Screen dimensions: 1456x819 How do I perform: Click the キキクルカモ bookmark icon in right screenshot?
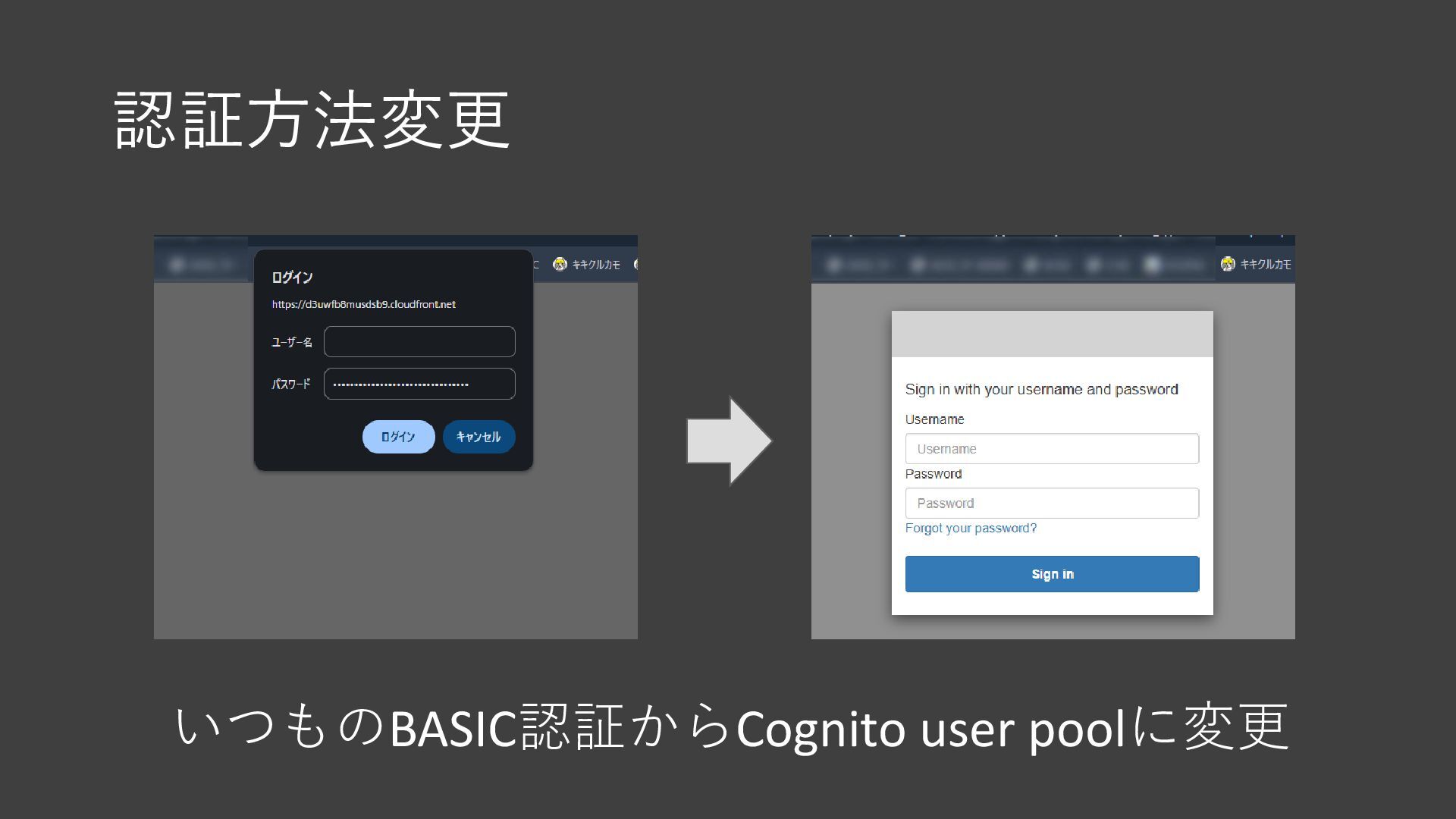point(1228,264)
